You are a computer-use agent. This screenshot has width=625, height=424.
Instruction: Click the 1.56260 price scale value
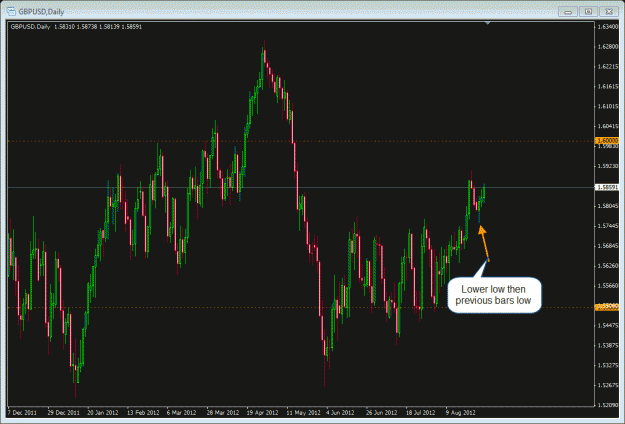[x=608, y=266]
